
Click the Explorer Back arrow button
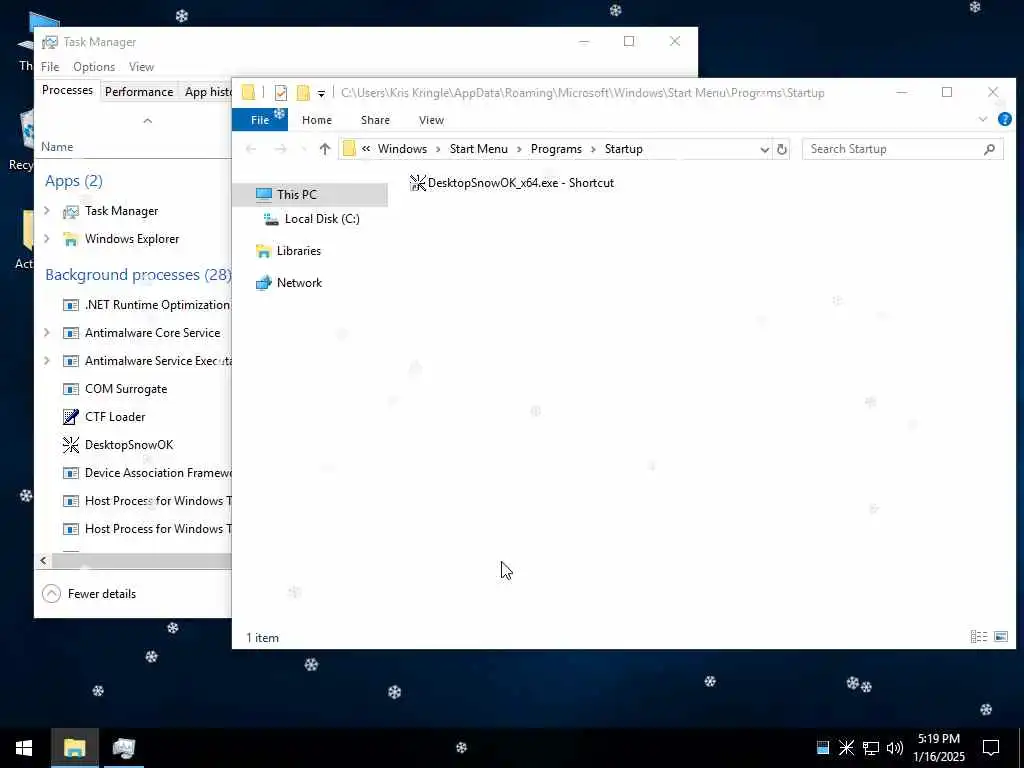coord(251,149)
